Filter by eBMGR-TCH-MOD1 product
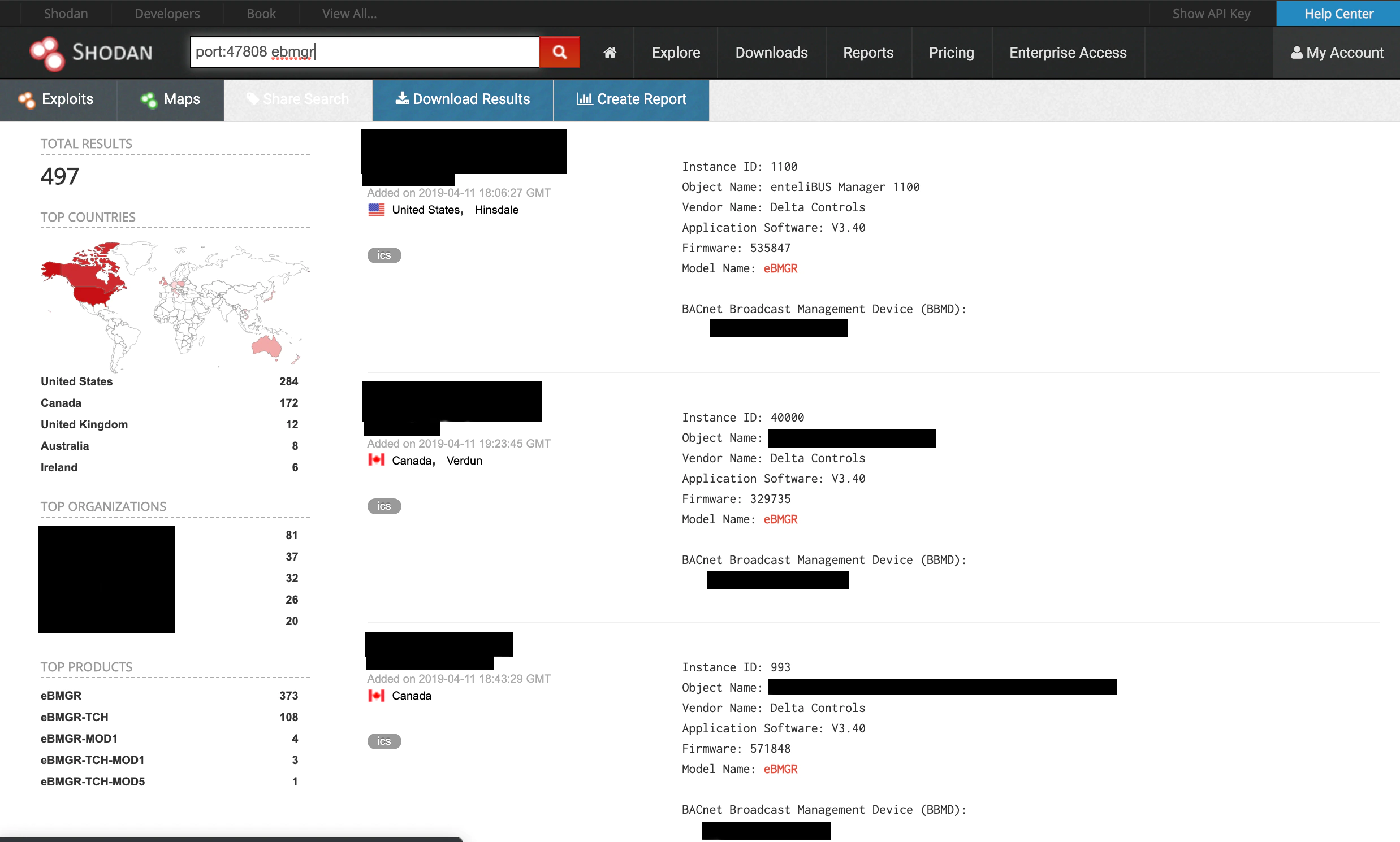 (x=93, y=760)
